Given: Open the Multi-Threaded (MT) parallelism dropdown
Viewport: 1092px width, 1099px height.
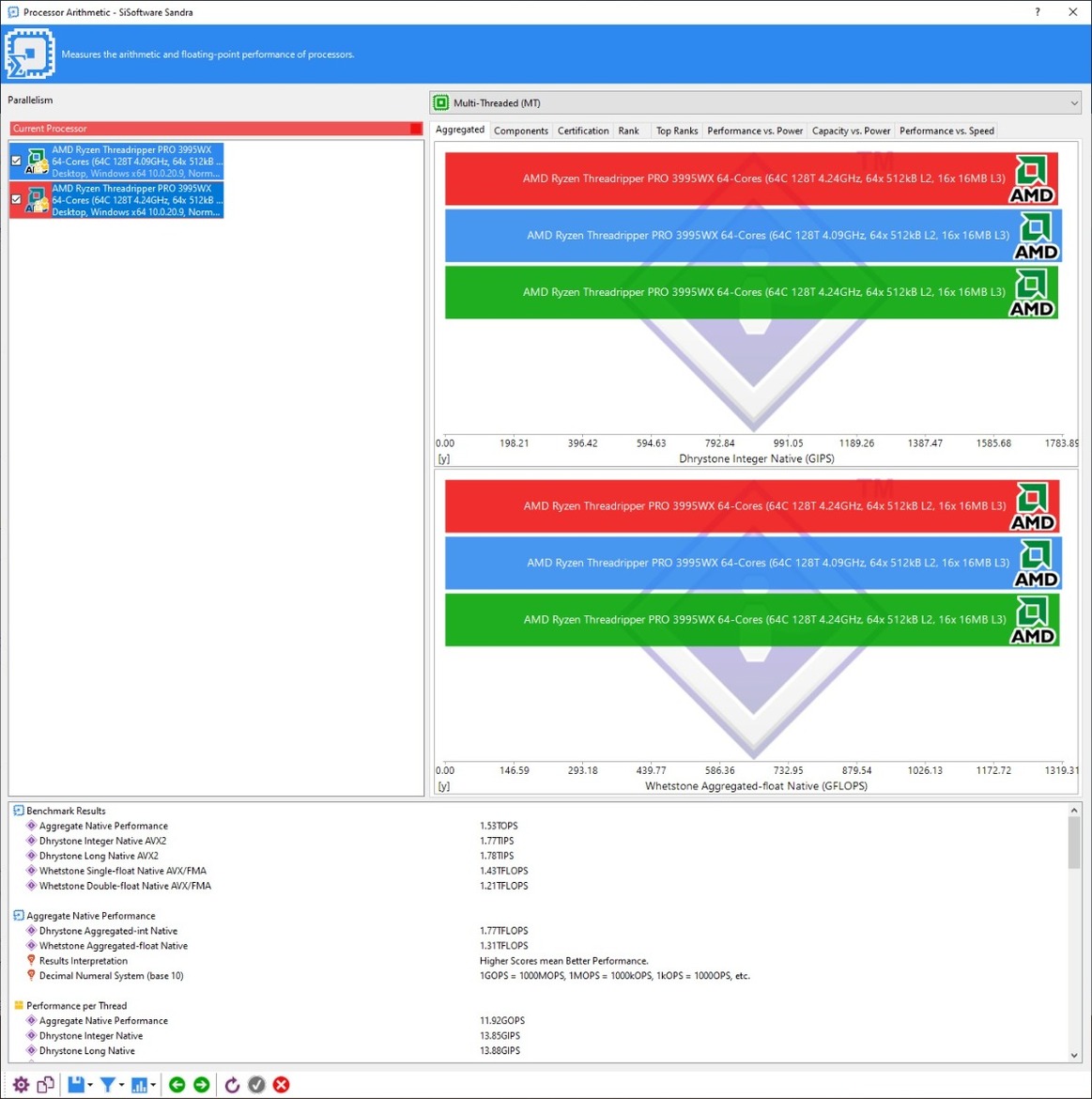Looking at the screenshot, I should 755,103.
